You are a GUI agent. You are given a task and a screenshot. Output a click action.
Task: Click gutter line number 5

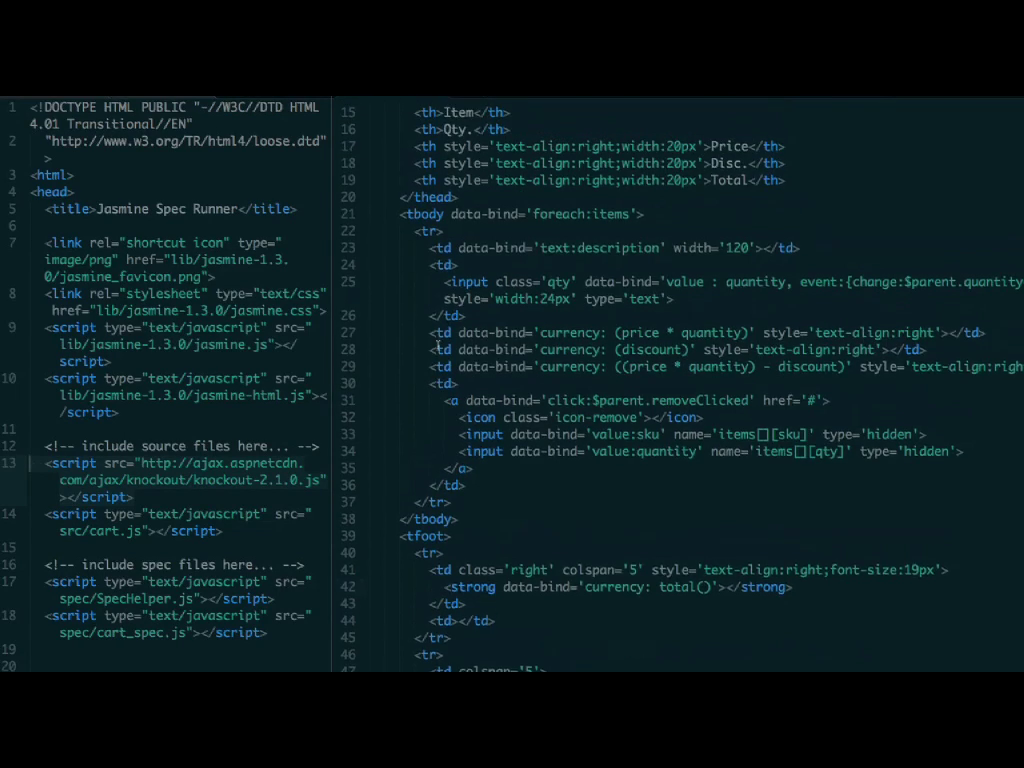12,209
